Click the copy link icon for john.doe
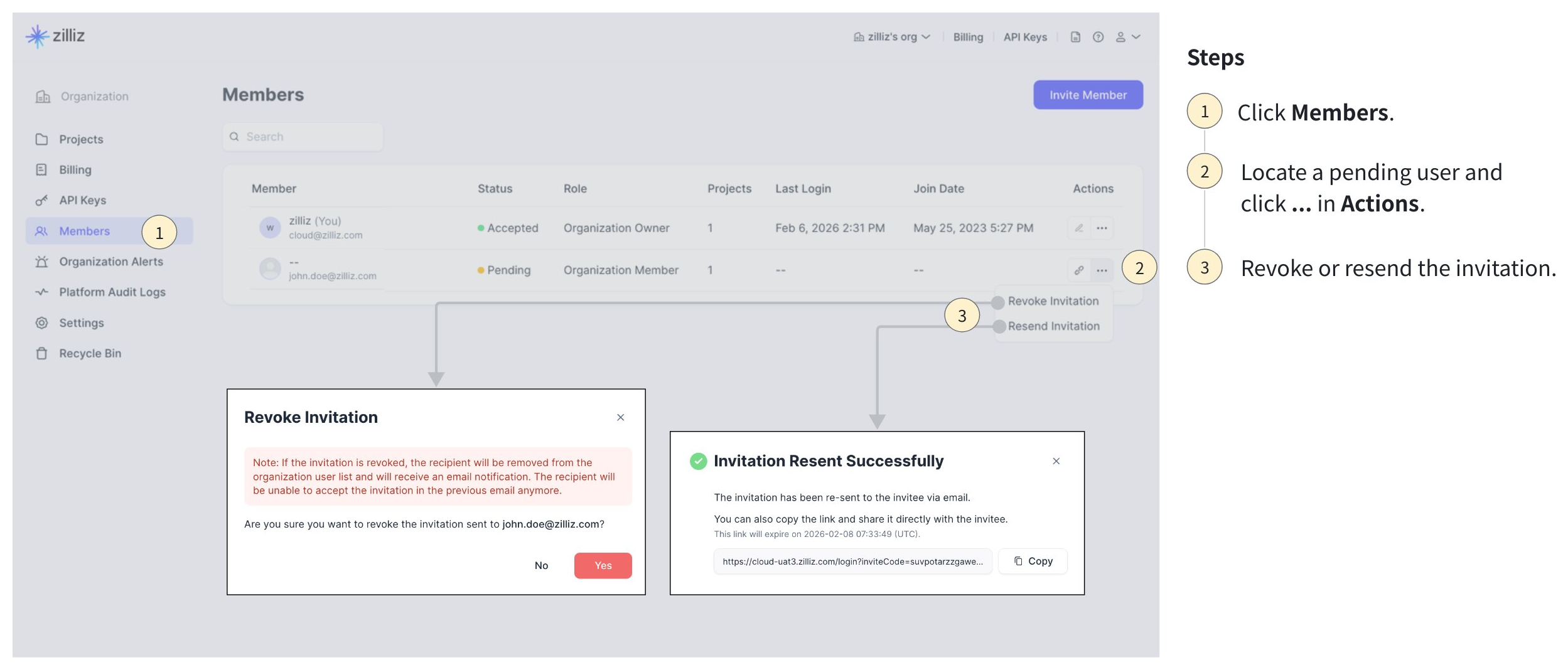Screen dimensions: 1568x670 pyautogui.click(x=1078, y=270)
